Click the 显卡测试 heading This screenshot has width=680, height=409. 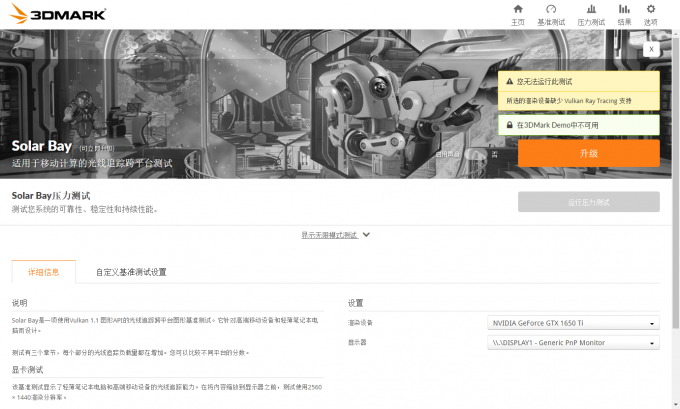[x=27, y=370]
